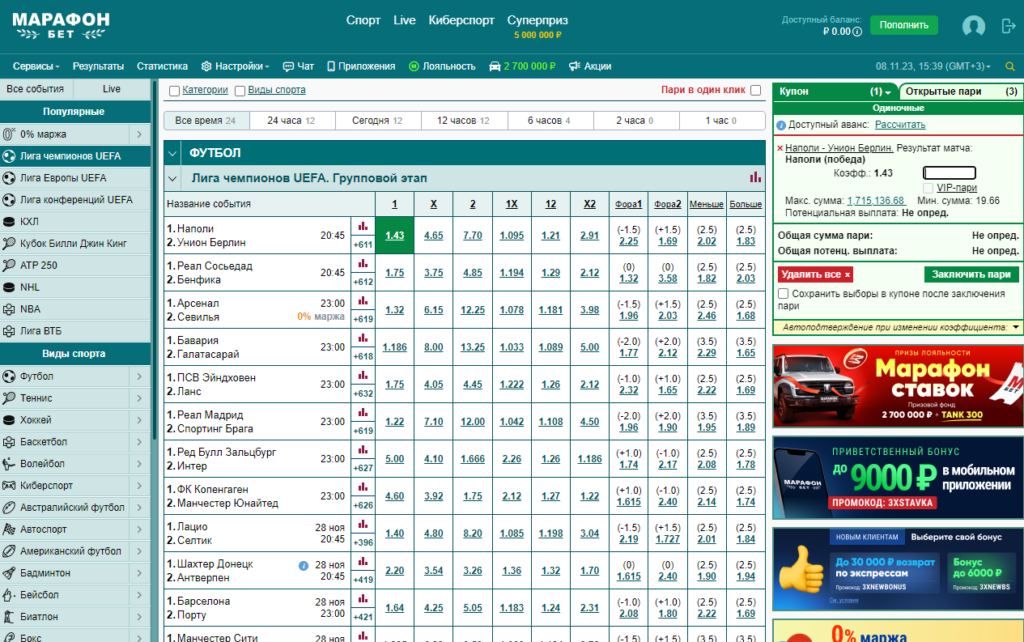Click the search magnifier icon

1010,67
